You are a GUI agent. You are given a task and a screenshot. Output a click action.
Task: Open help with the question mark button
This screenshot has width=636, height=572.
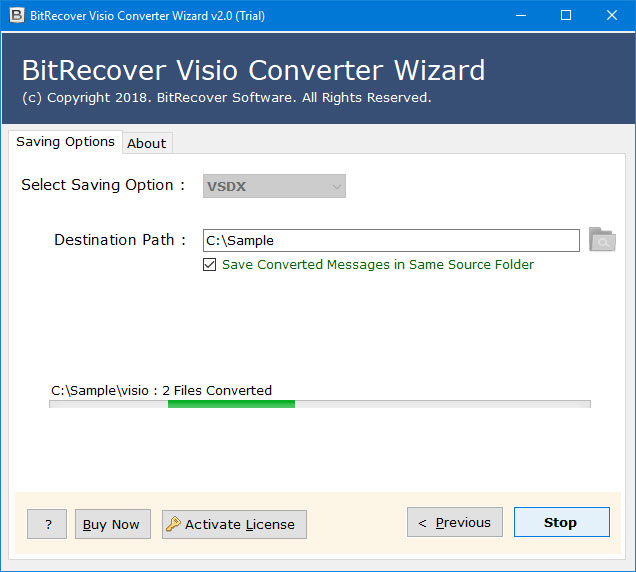coord(47,524)
